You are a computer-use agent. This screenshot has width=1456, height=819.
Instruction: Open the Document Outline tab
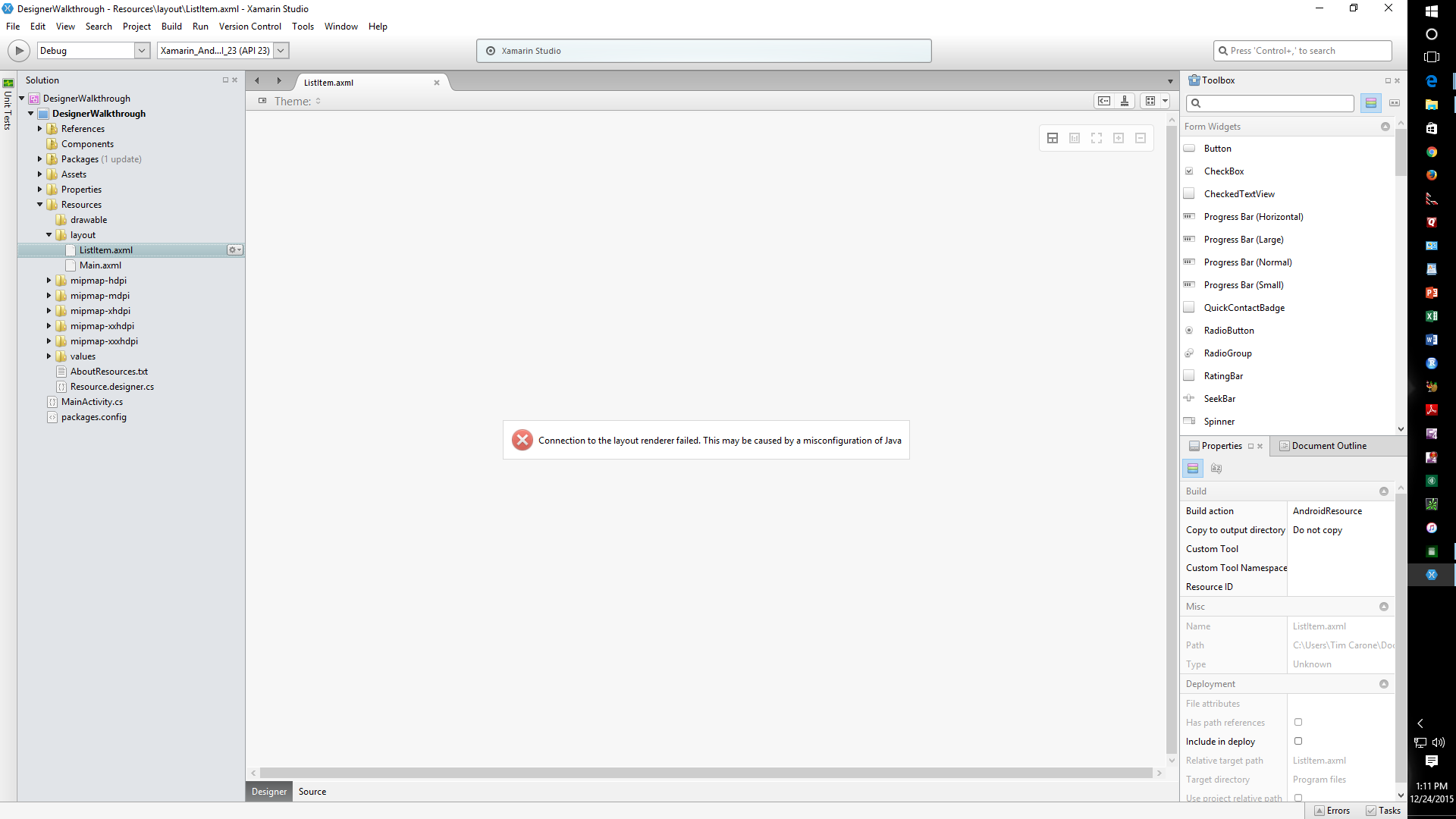[1328, 446]
